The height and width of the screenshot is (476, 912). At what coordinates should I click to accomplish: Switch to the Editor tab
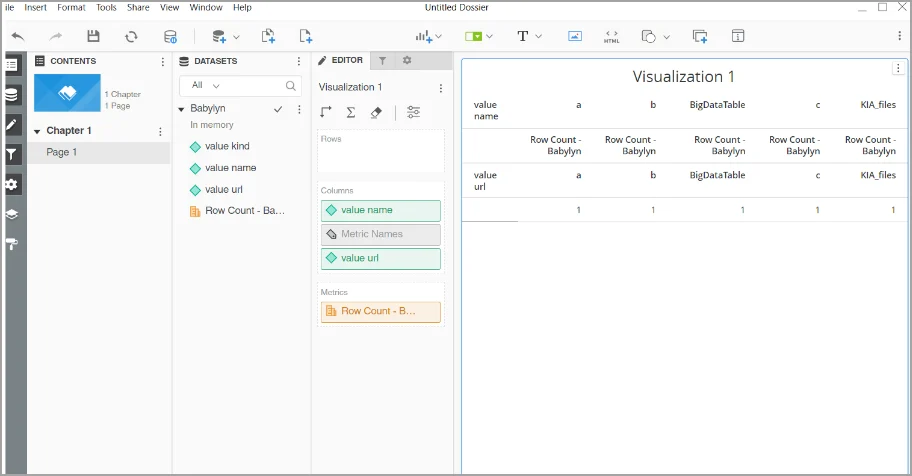click(x=341, y=60)
